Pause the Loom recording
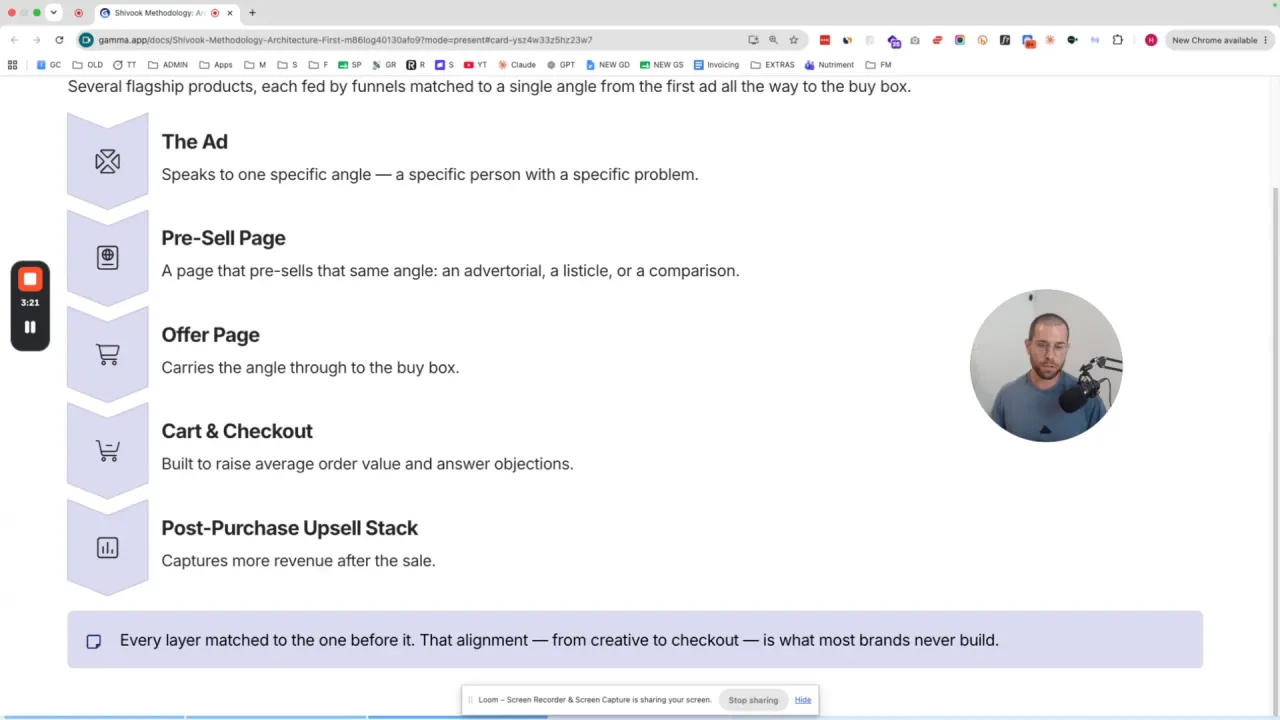The width and height of the screenshot is (1280, 720). click(x=30, y=327)
